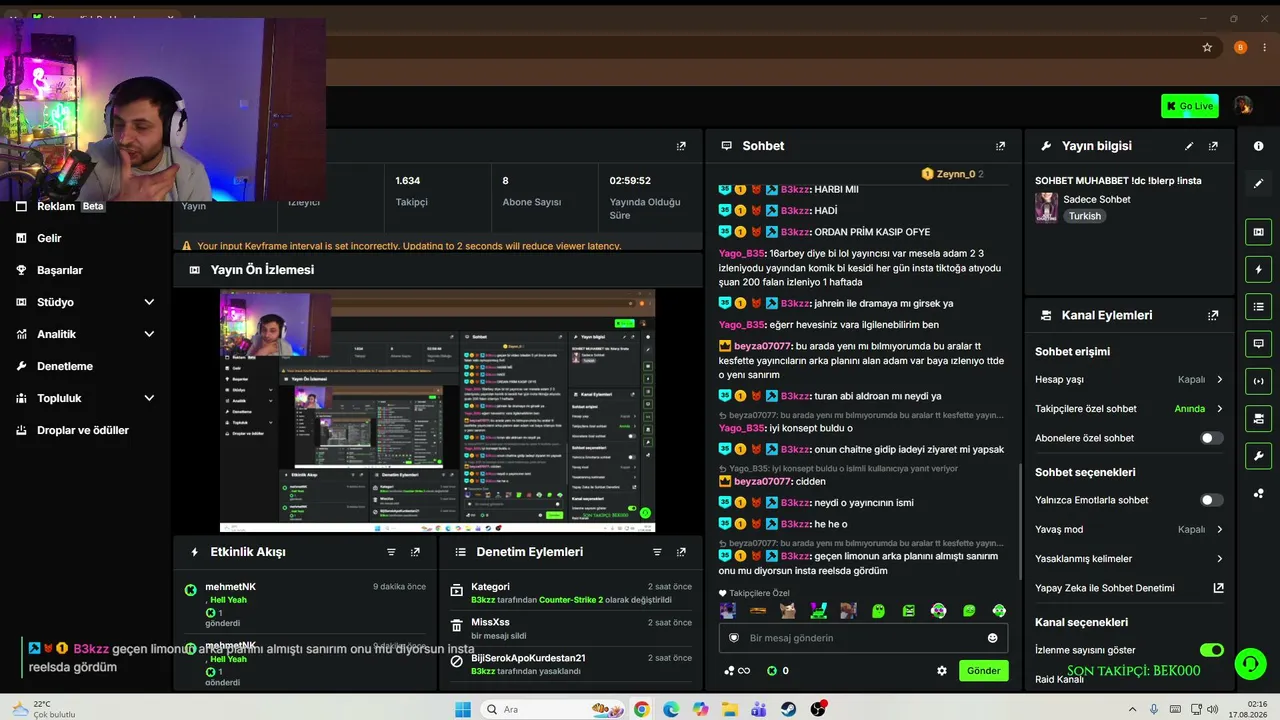
Task: Toggle channel actions icon in right rail
Action: point(1258,417)
